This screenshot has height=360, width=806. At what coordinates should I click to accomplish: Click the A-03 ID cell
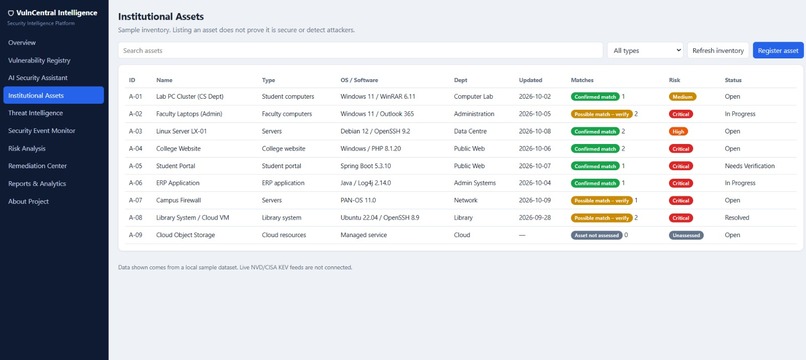(x=135, y=131)
